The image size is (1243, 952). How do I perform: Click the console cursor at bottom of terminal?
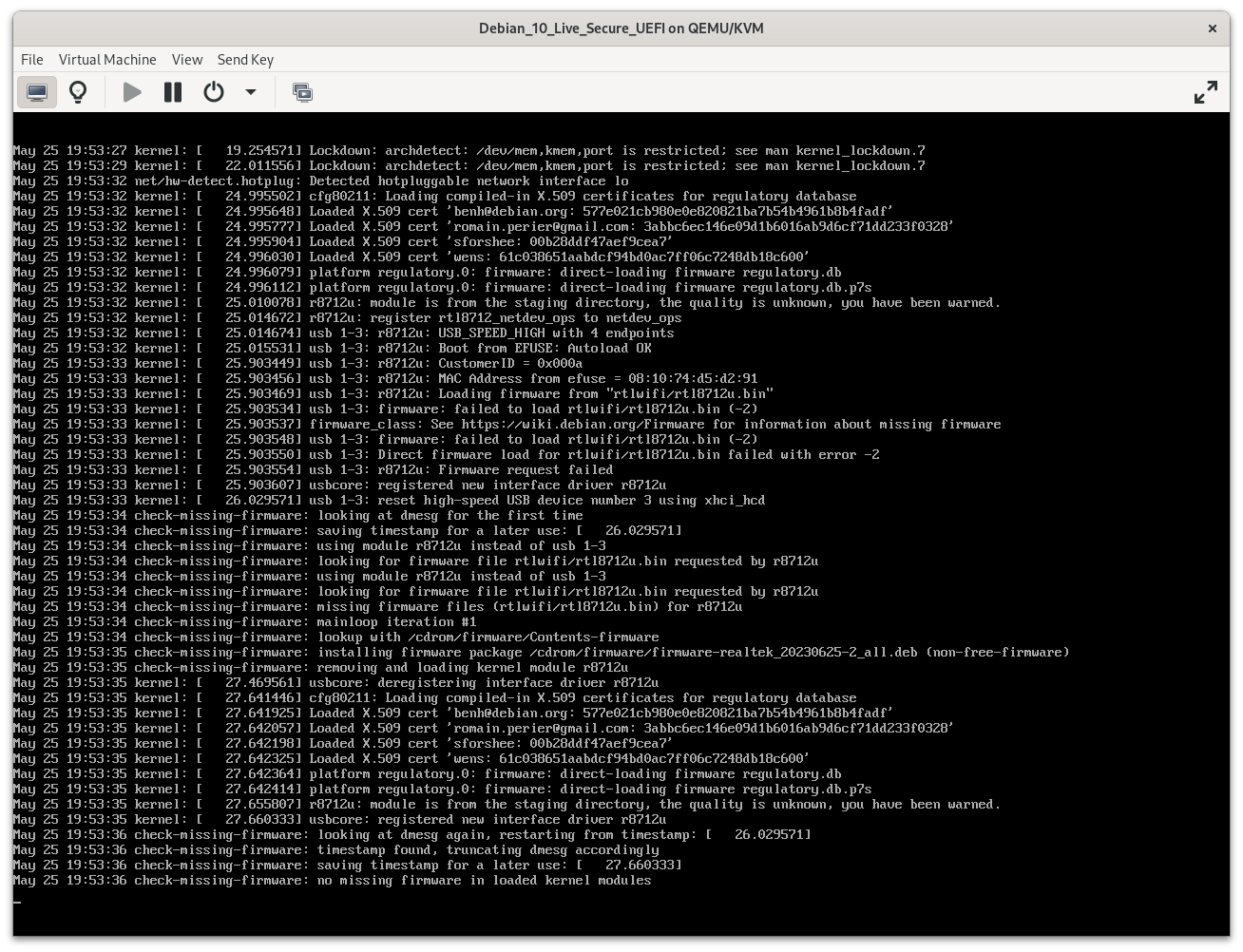[17, 903]
